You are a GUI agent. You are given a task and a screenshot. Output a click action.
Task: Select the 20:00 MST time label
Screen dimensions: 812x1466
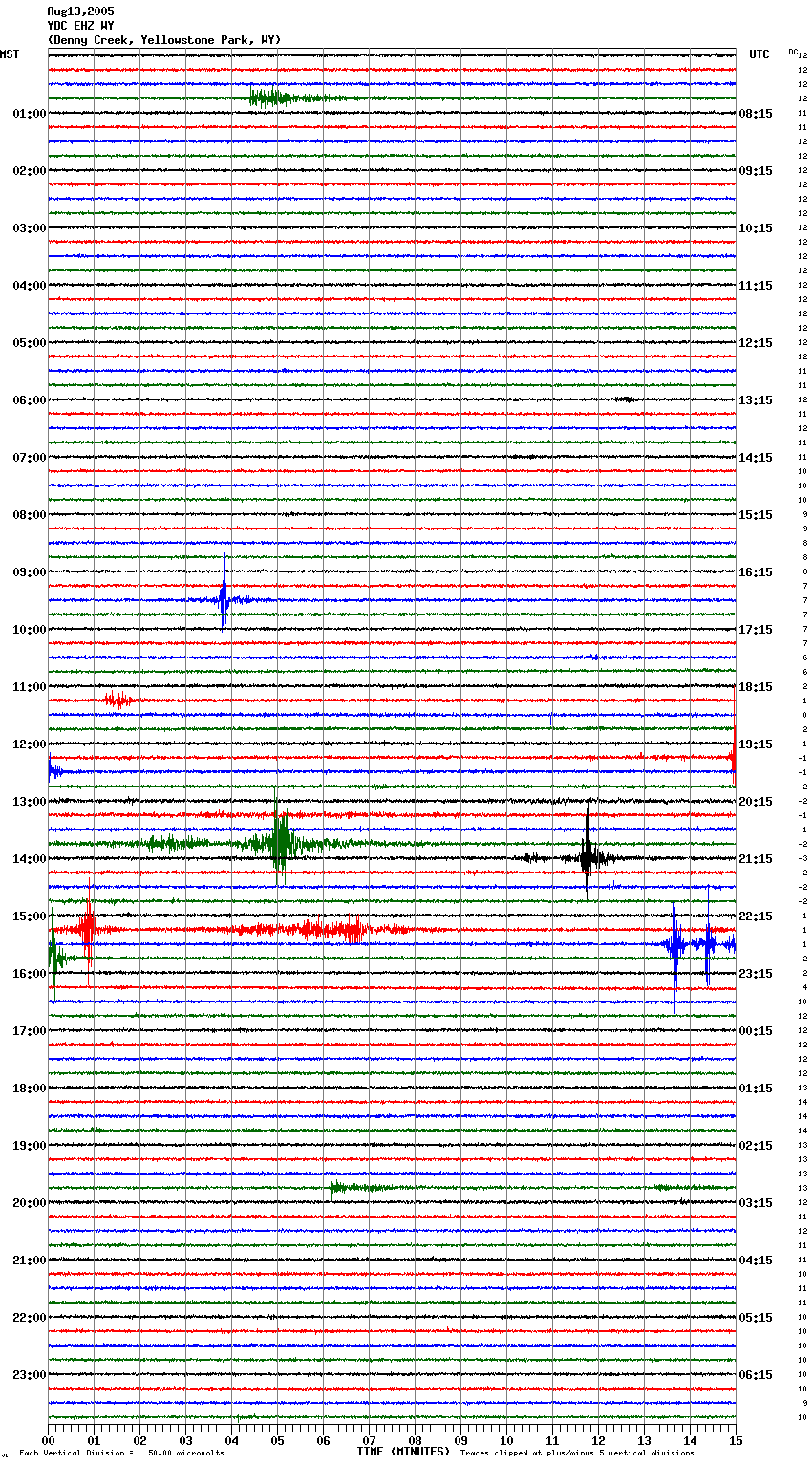(x=30, y=1203)
